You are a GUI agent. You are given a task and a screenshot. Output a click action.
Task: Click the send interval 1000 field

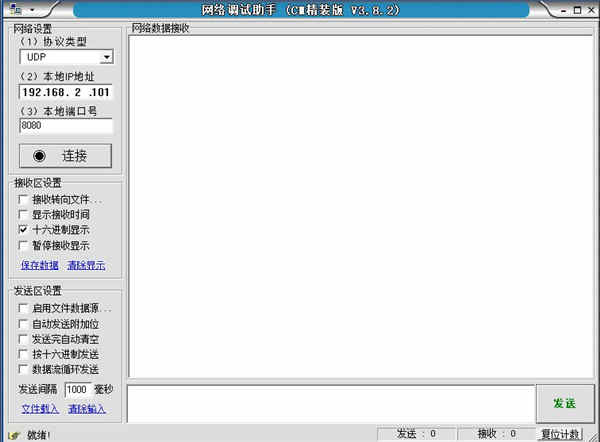pos(78,390)
